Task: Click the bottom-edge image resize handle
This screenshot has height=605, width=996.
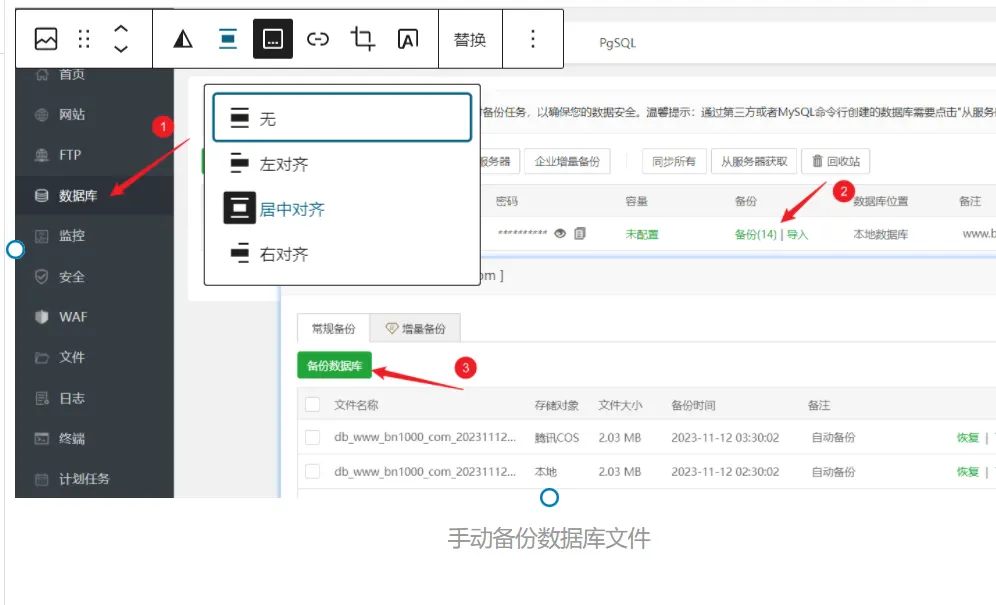Action: [x=549, y=498]
